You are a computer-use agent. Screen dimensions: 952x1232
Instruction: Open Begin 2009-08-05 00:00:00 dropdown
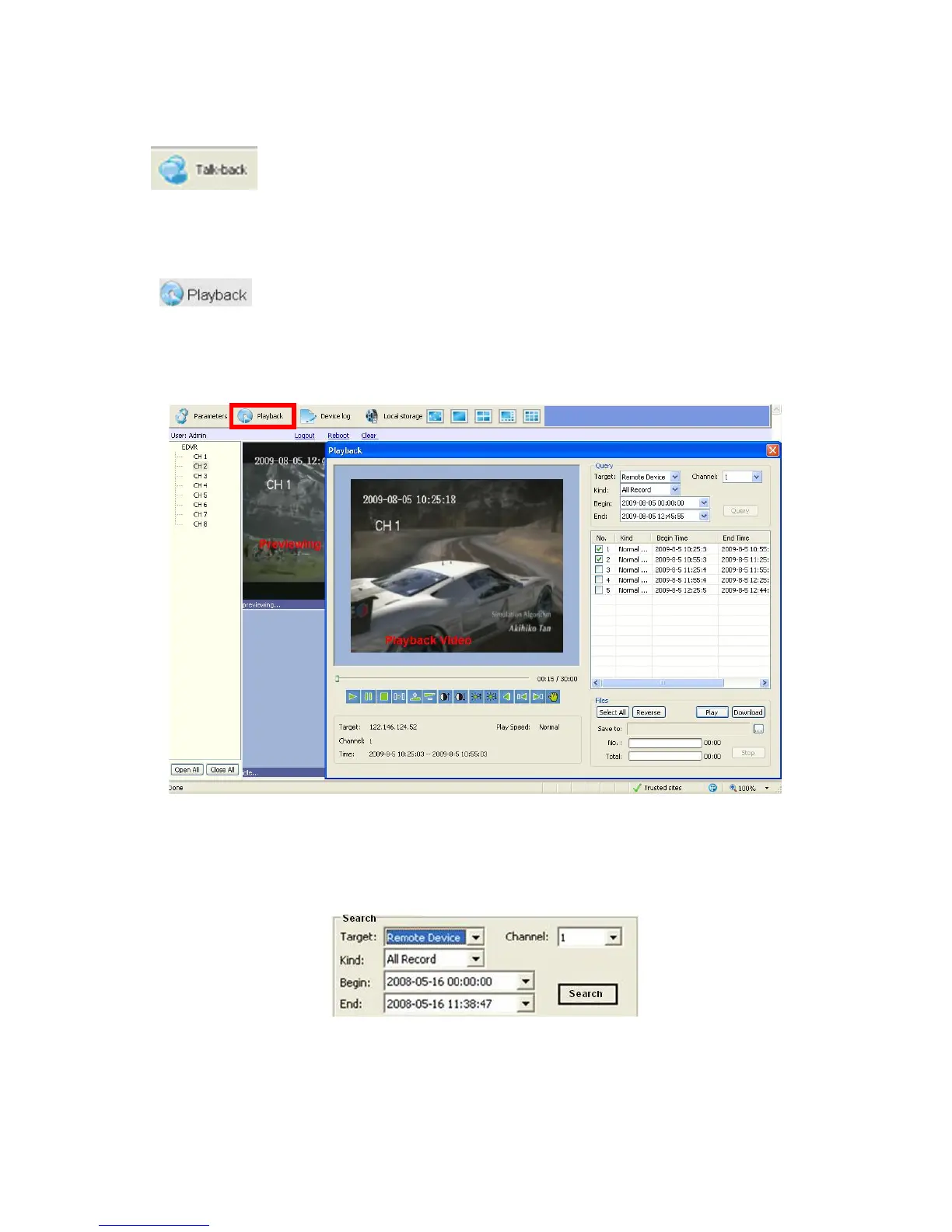704,503
